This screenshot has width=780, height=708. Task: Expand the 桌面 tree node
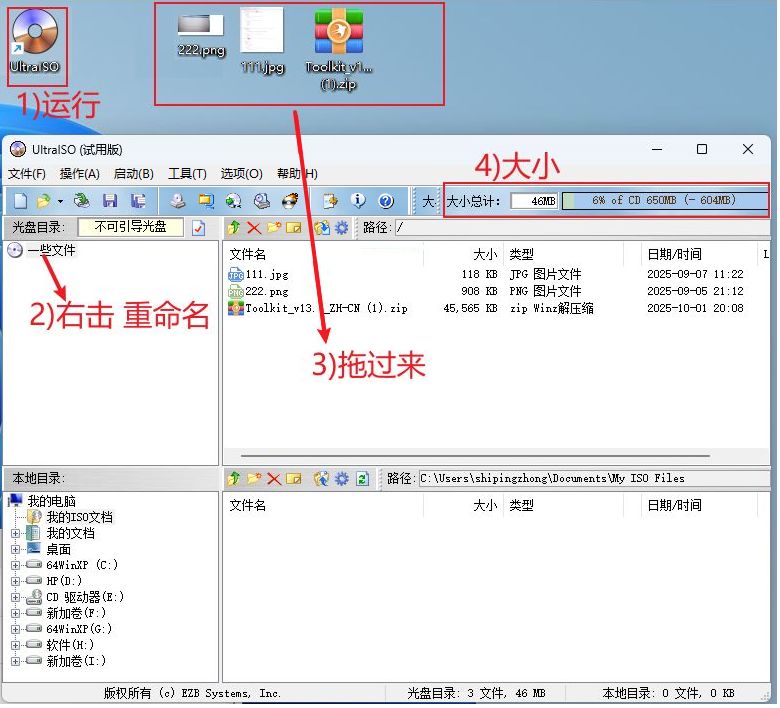coord(15,550)
